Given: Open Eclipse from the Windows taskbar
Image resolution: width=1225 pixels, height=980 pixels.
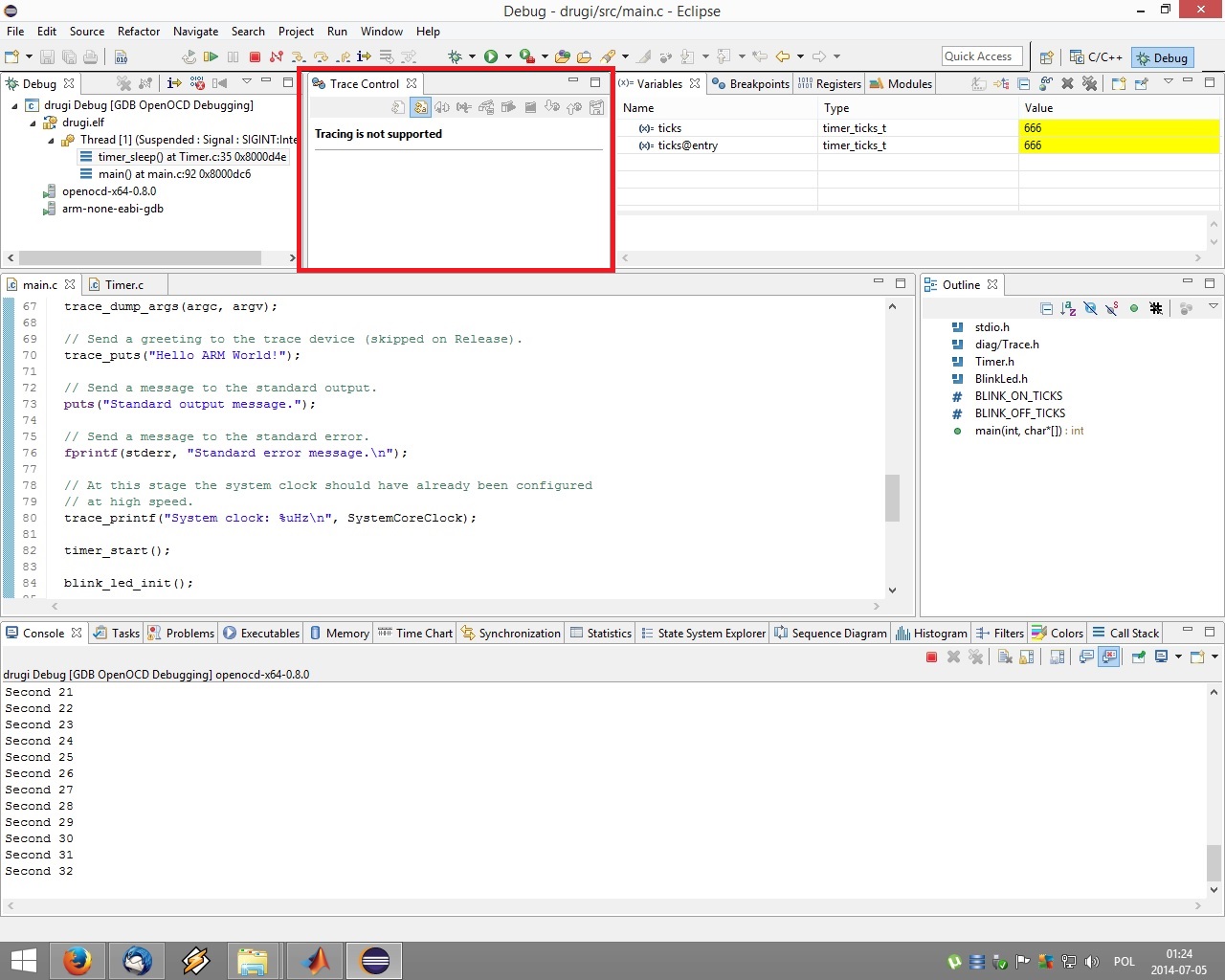Looking at the screenshot, I should point(374,960).
